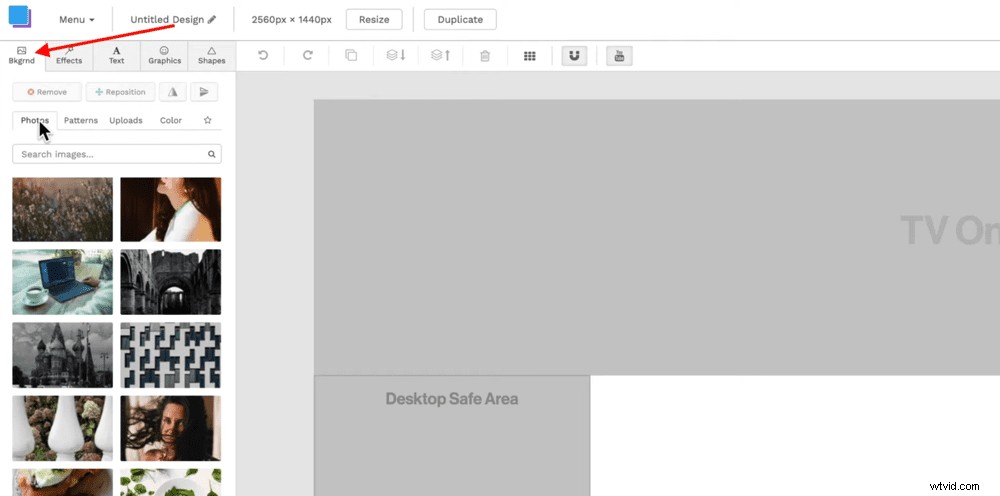Select the Uploads sub-tab

tap(126, 120)
